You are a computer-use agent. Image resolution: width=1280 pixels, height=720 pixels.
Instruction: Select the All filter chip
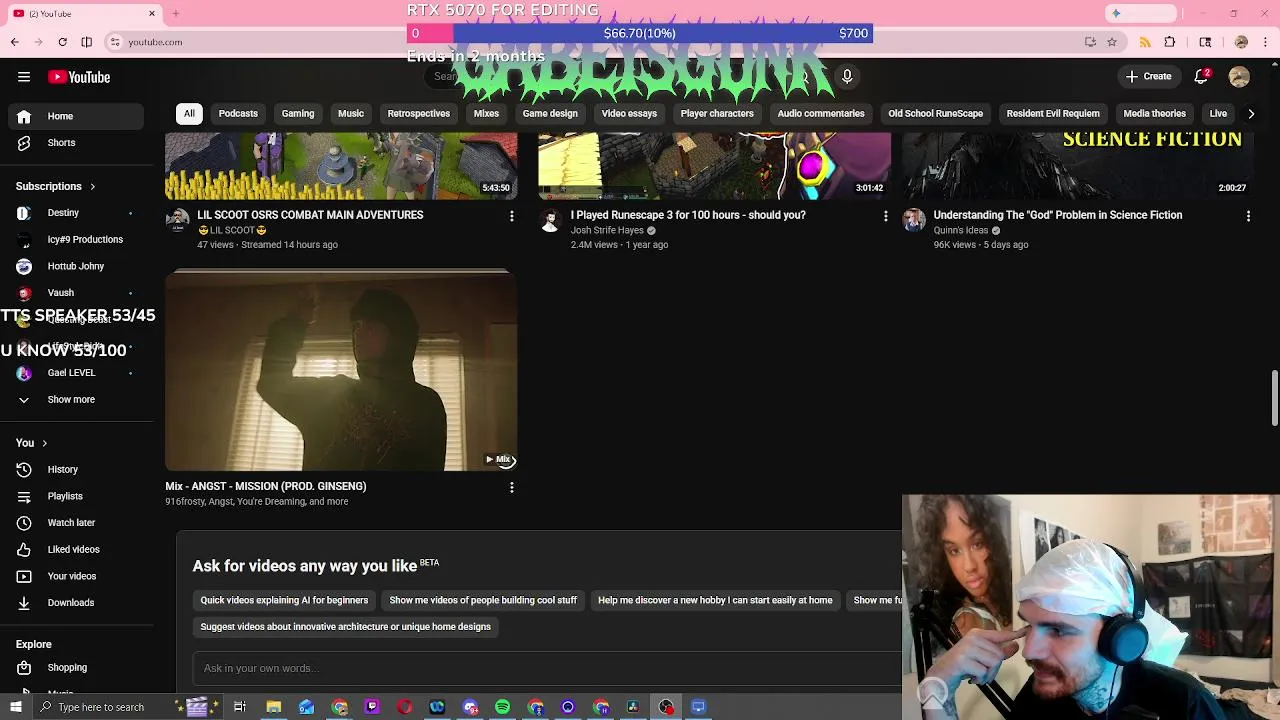pyautogui.click(x=189, y=114)
